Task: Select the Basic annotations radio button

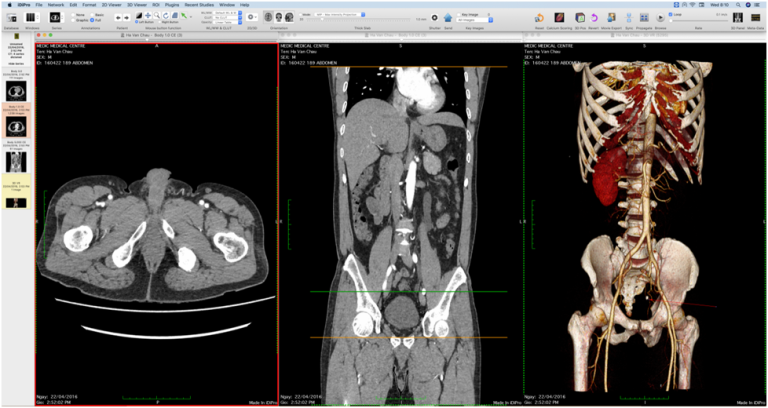Action: click(92, 14)
